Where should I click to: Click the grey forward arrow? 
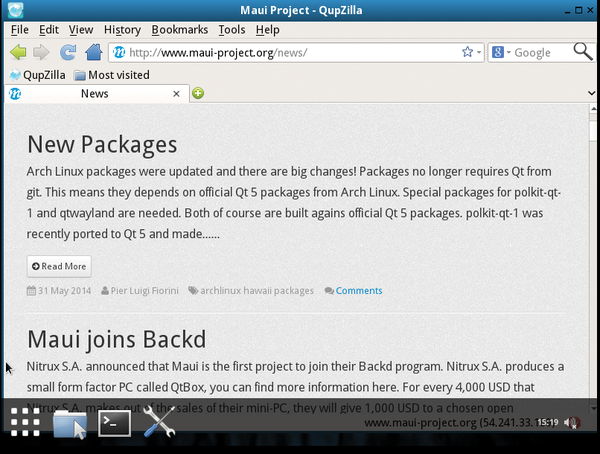click(41, 52)
